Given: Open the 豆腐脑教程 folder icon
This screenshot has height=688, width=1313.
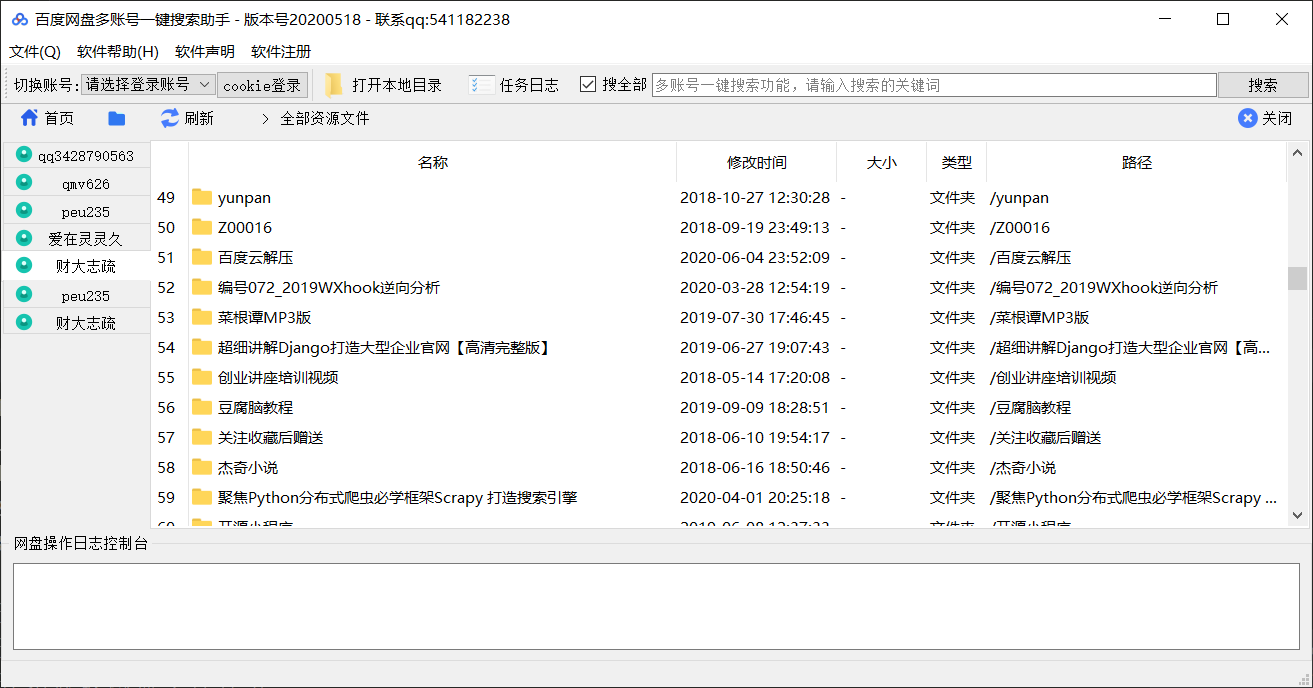Looking at the screenshot, I should [x=201, y=407].
